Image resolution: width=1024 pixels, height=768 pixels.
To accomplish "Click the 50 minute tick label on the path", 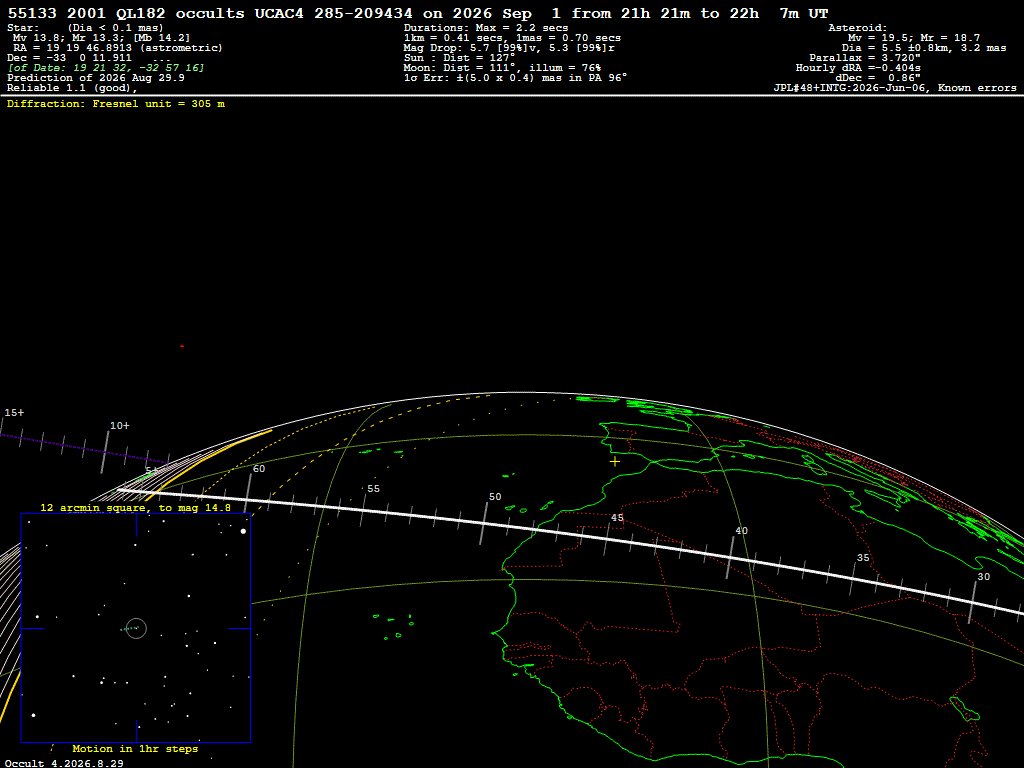I will pos(495,497).
